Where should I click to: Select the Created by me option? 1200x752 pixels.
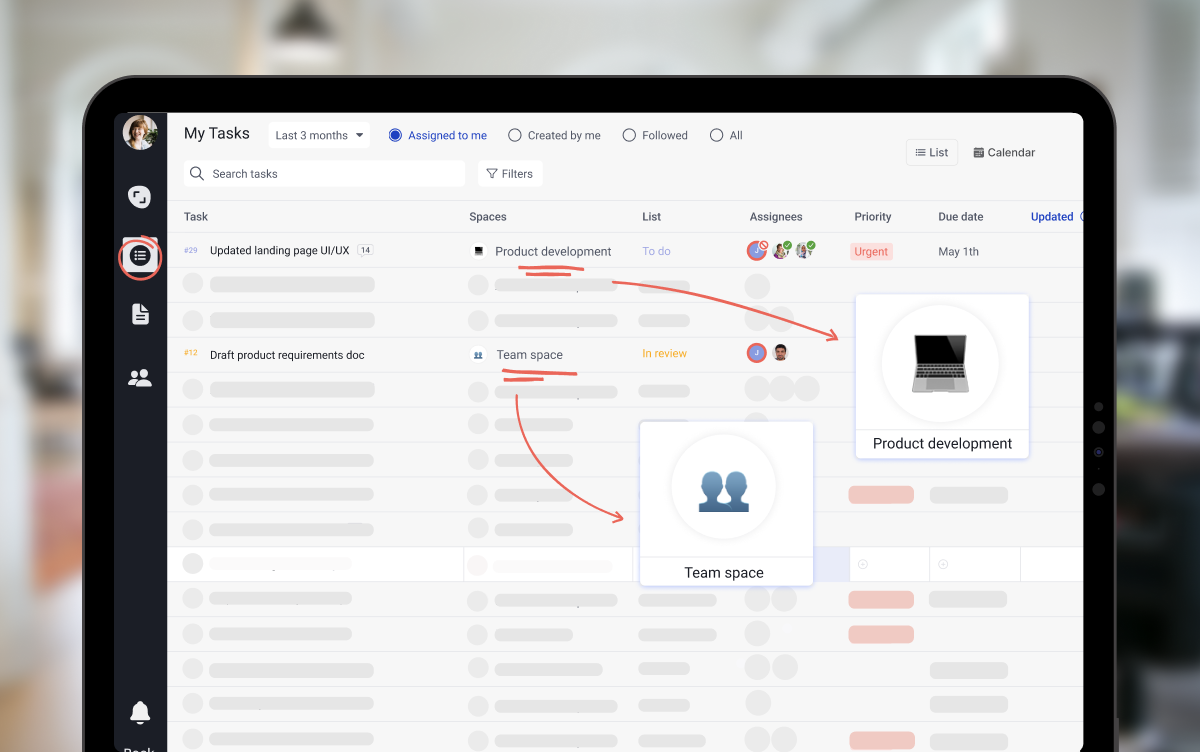pos(515,135)
